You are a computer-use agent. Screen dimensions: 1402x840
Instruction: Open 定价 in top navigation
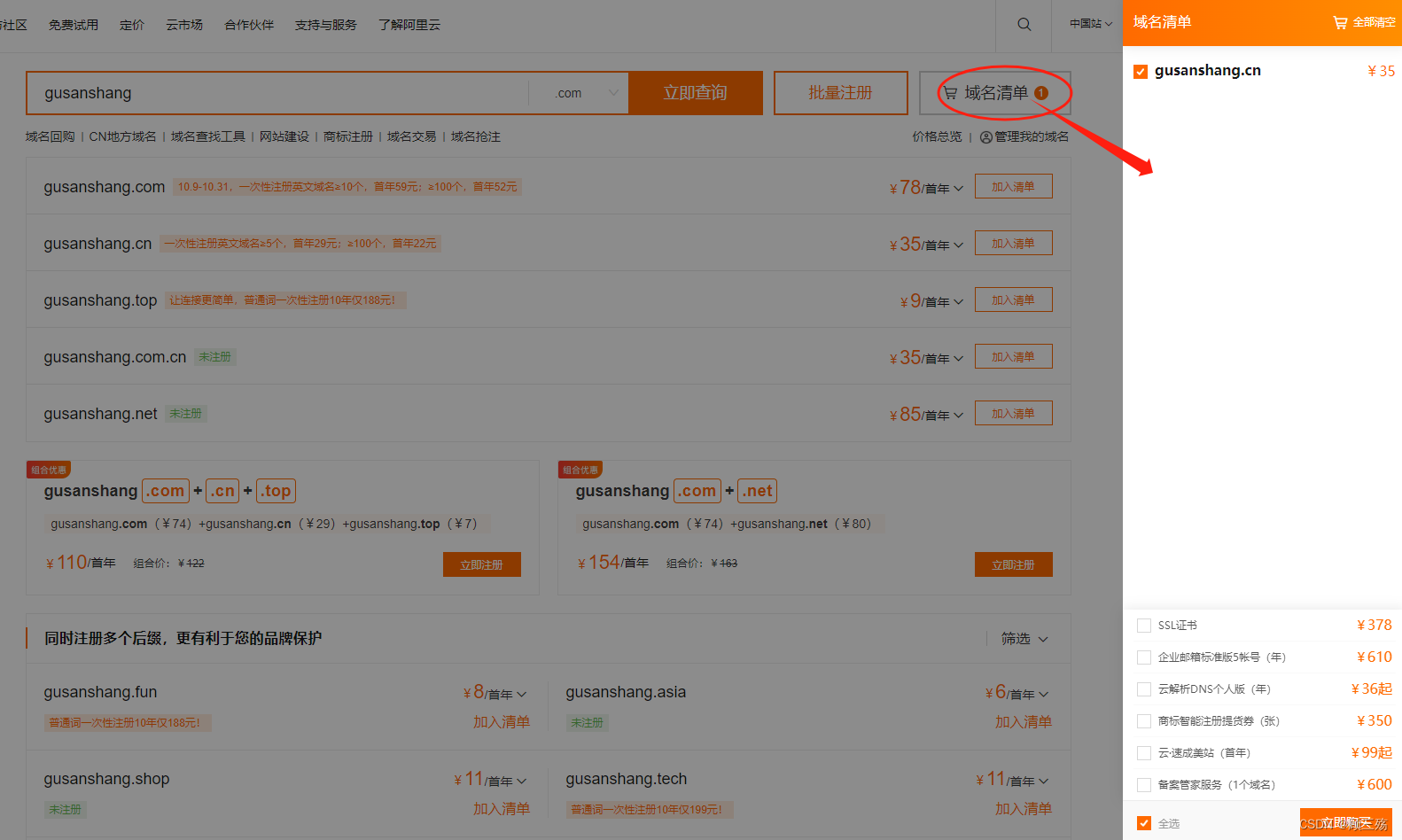132,25
